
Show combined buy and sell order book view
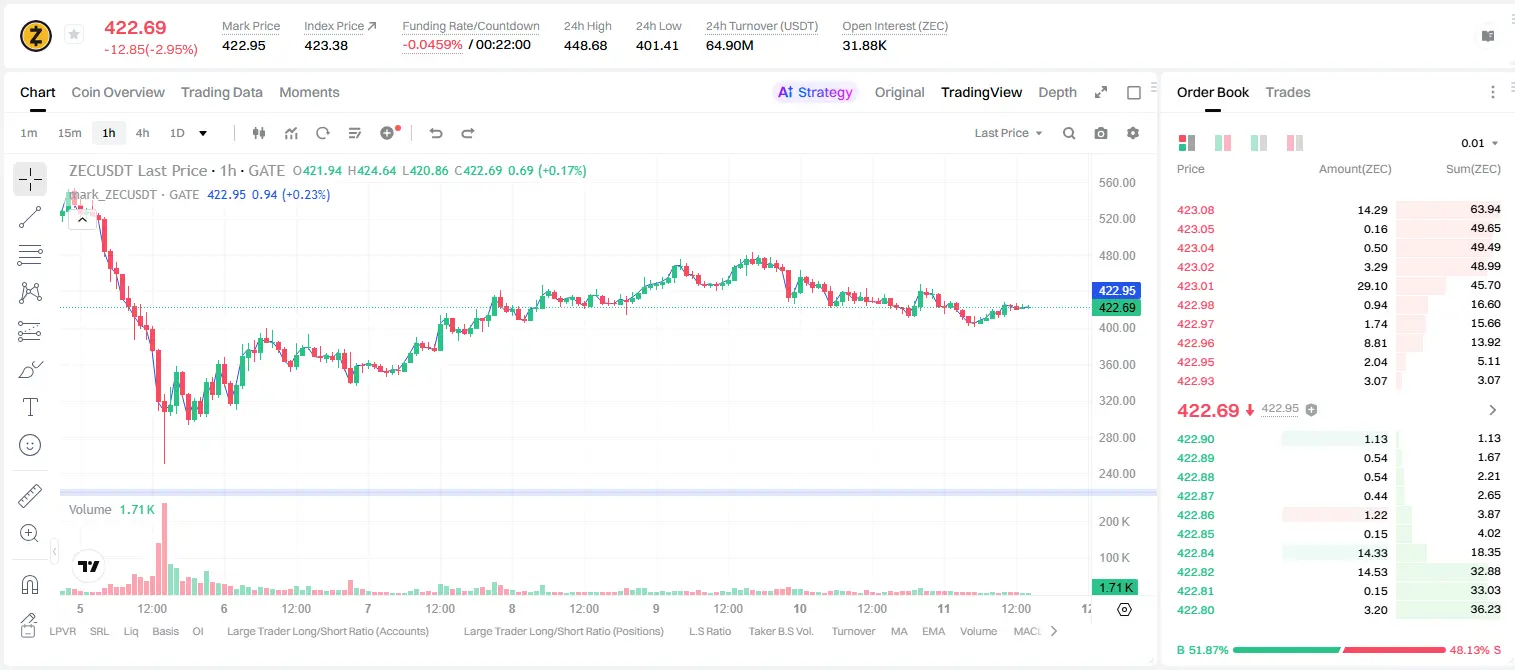coord(1187,143)
